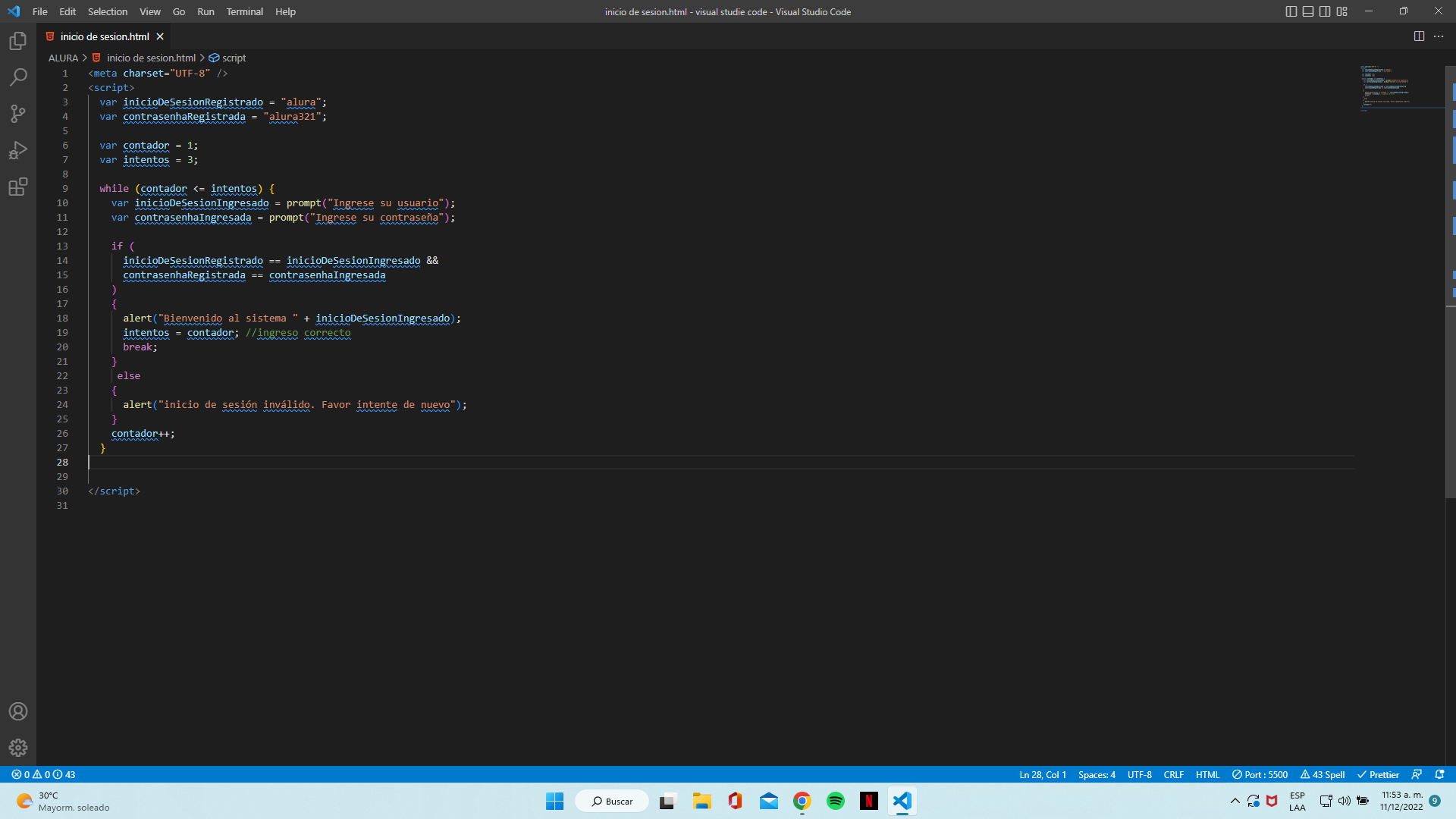Viewport: 1456px width, 819px height.
Task: Open the More Actions ellipsis menu
Action: click(x=1439, y=36)
